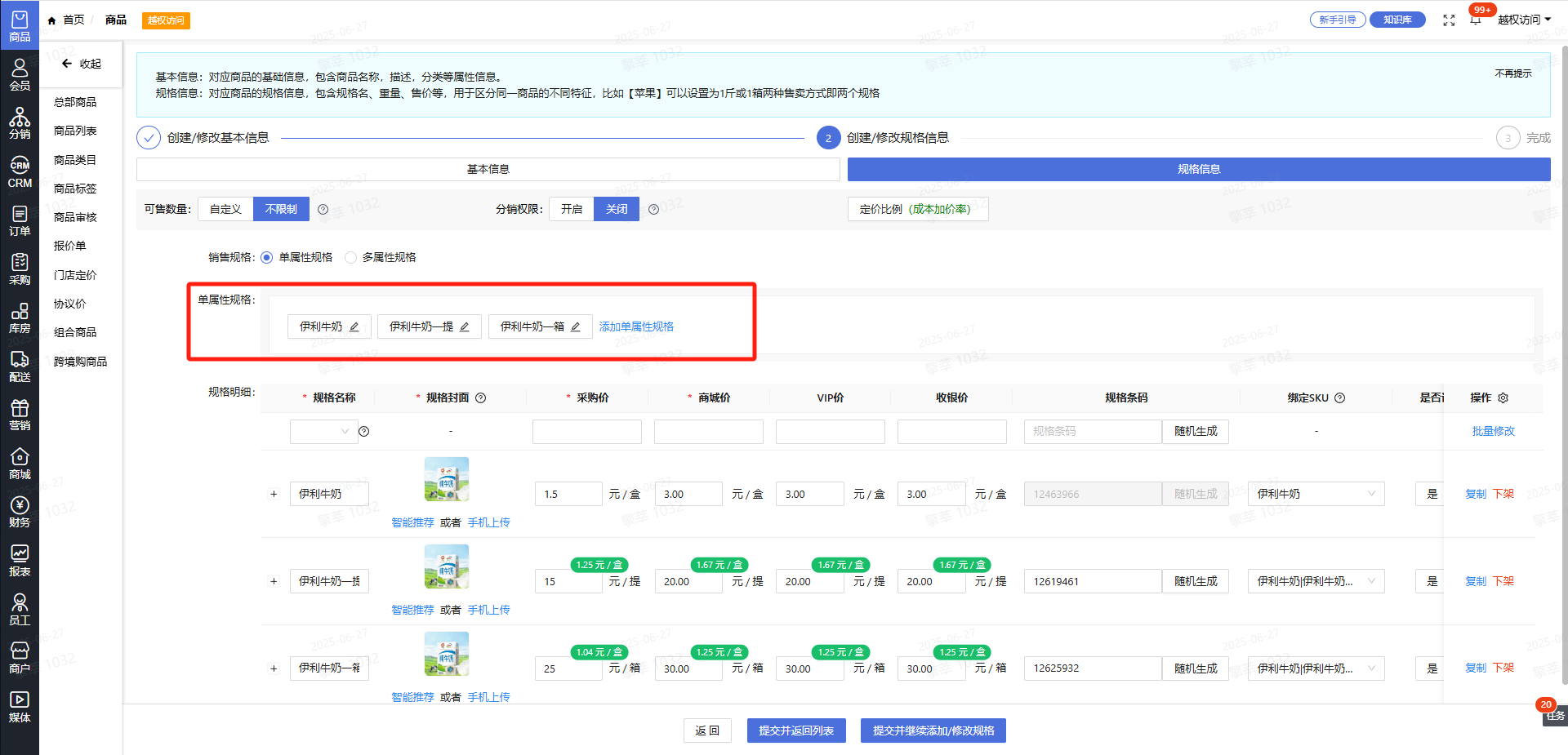This screenshot has height=755, width=1568.
Task: Click help icon beside 绑定SKU header
Action: tap(1339, 398)
